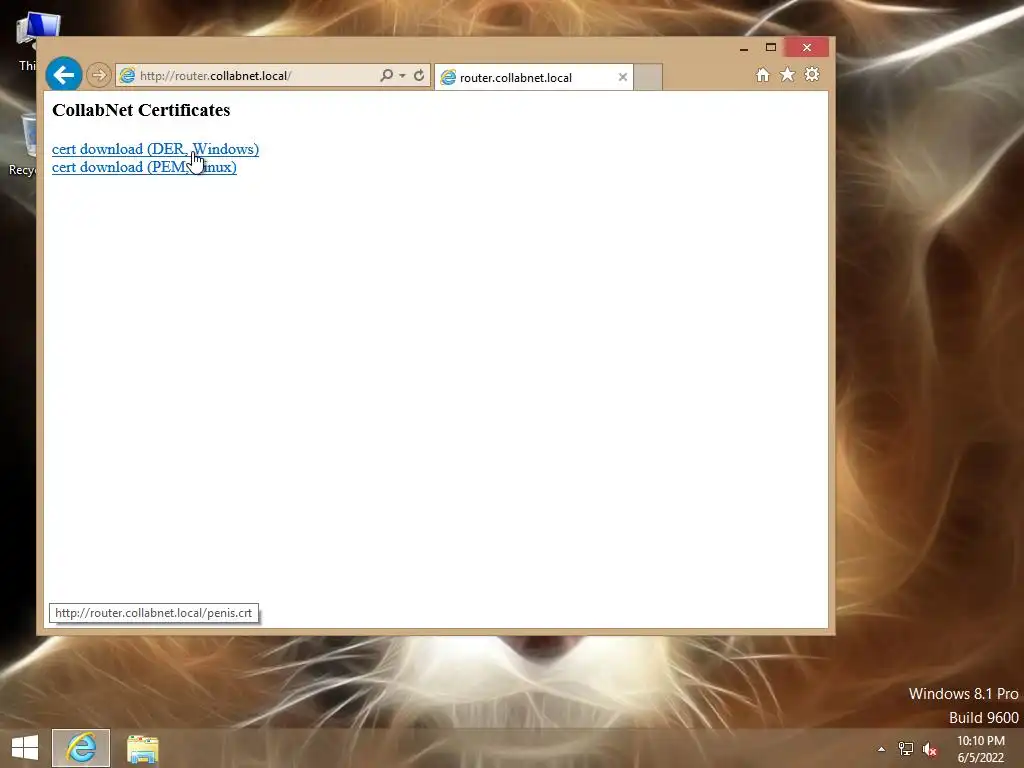The width and height of the screenshot is (1024, 768).
Task: Open the address bar dropdown arrow
Action: [402, 76]
